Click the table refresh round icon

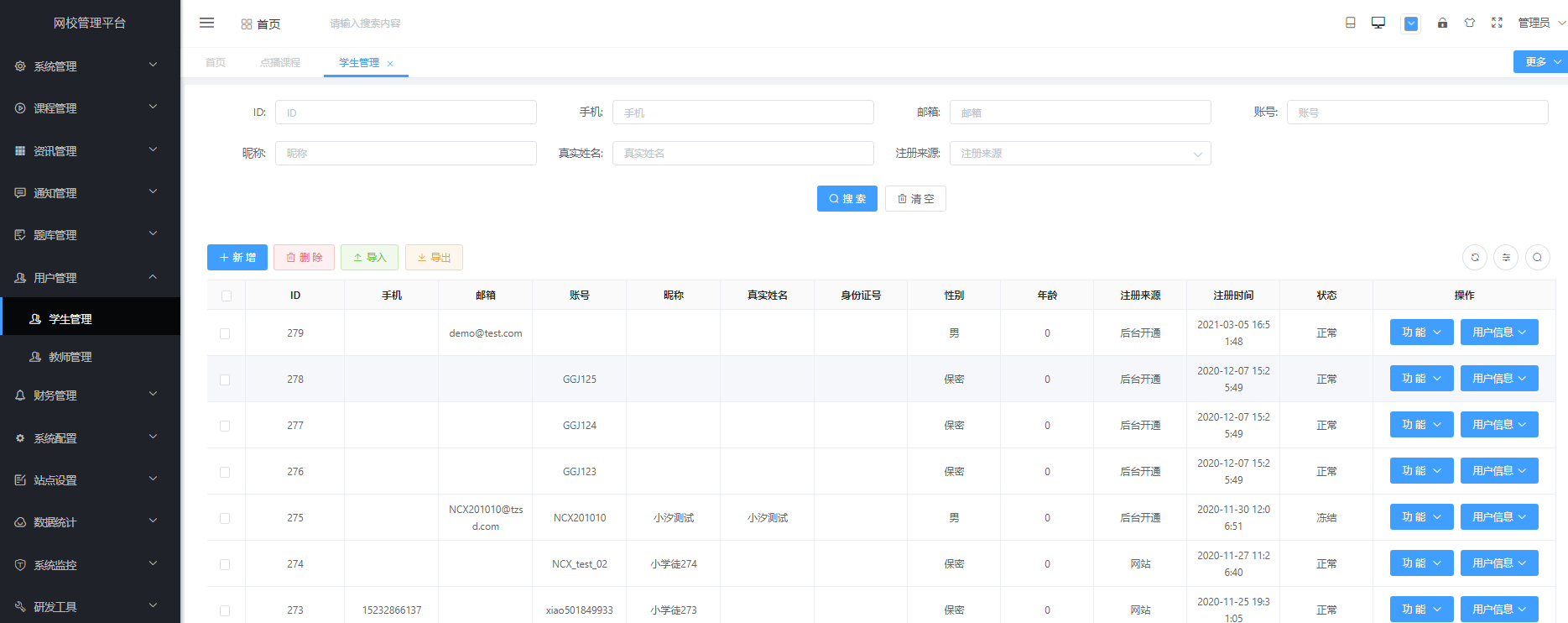click(x=1475, y=257)
